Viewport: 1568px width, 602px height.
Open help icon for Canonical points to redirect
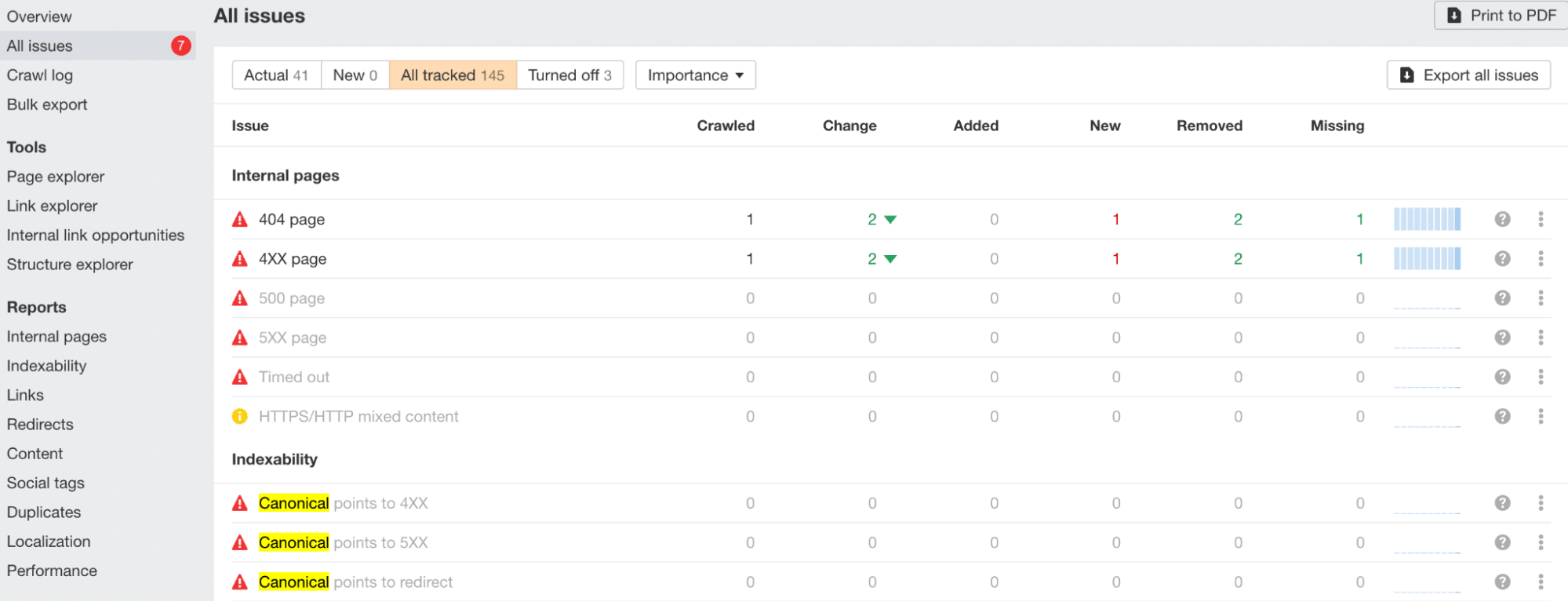click(x=1502, y=582)
